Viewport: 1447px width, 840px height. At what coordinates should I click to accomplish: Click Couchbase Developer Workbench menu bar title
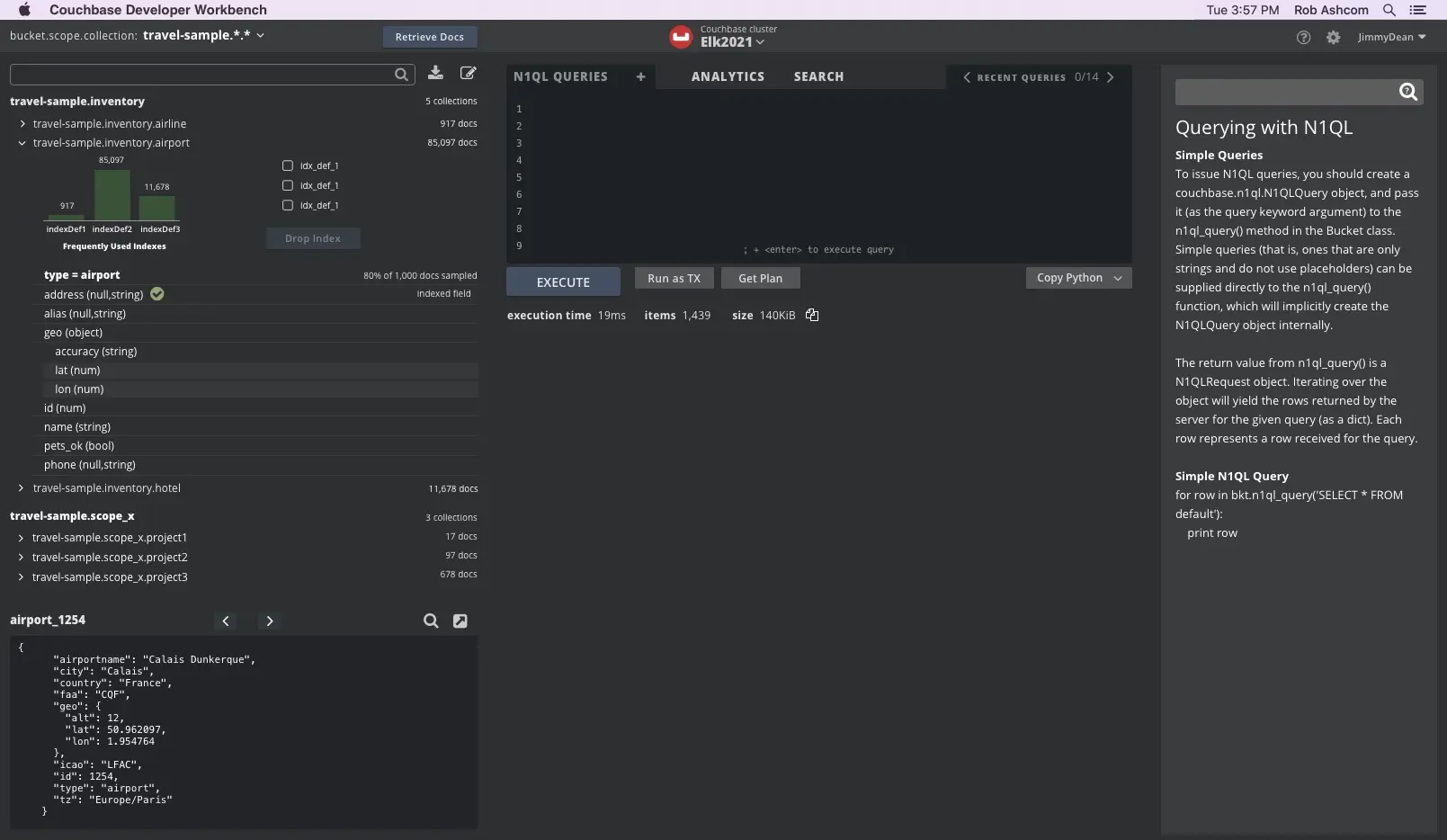point(158,10)
